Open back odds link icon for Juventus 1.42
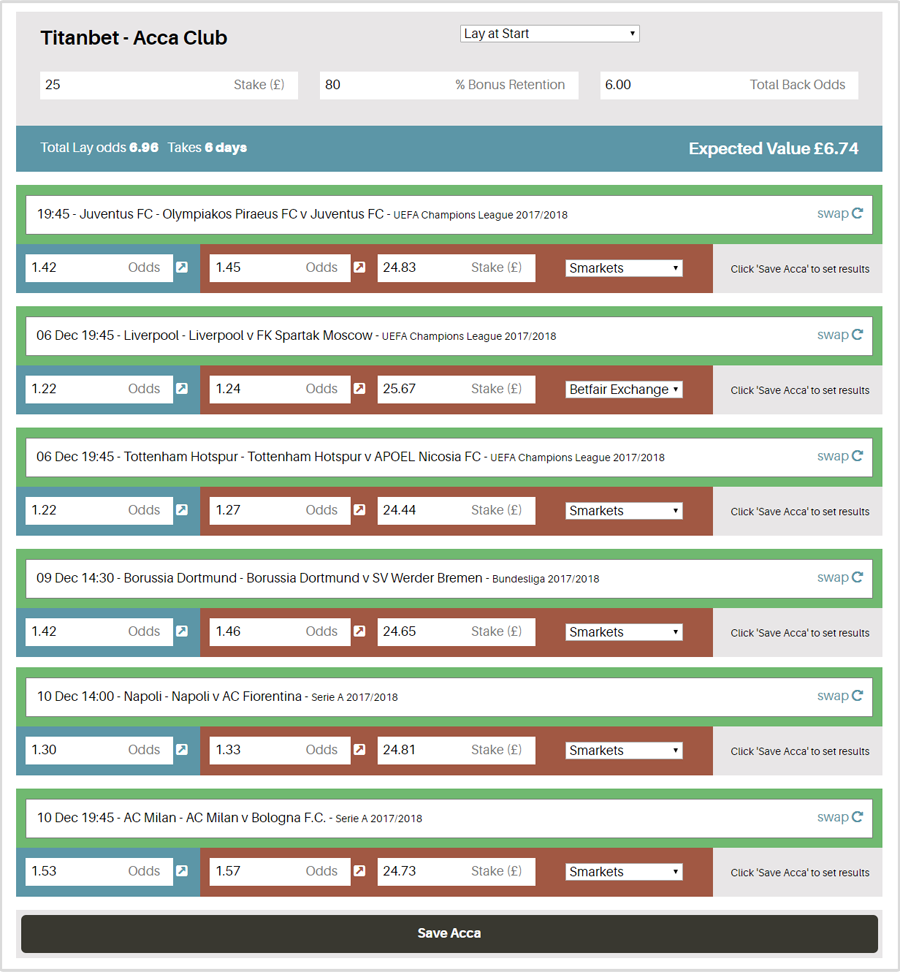The image size is (900, 972). [182, 267]
